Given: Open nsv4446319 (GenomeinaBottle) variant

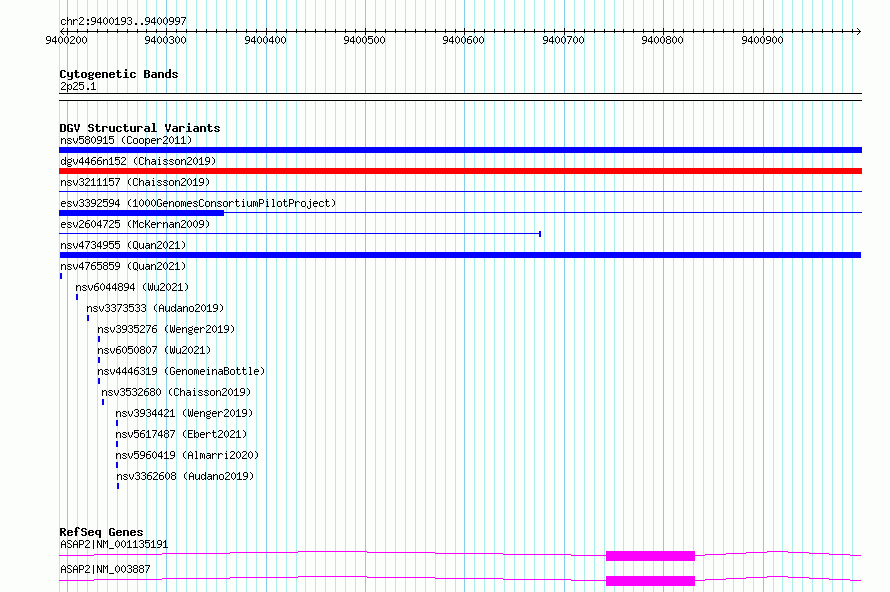Looking at the screenshot, I should point(181,371).
